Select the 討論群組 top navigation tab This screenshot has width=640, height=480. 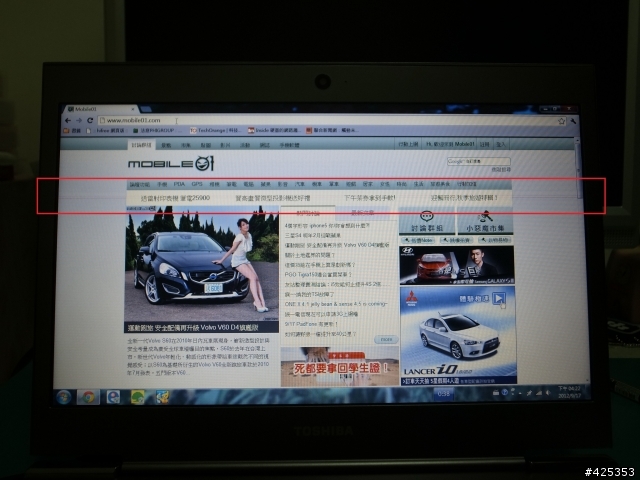[x=141, y=145]
